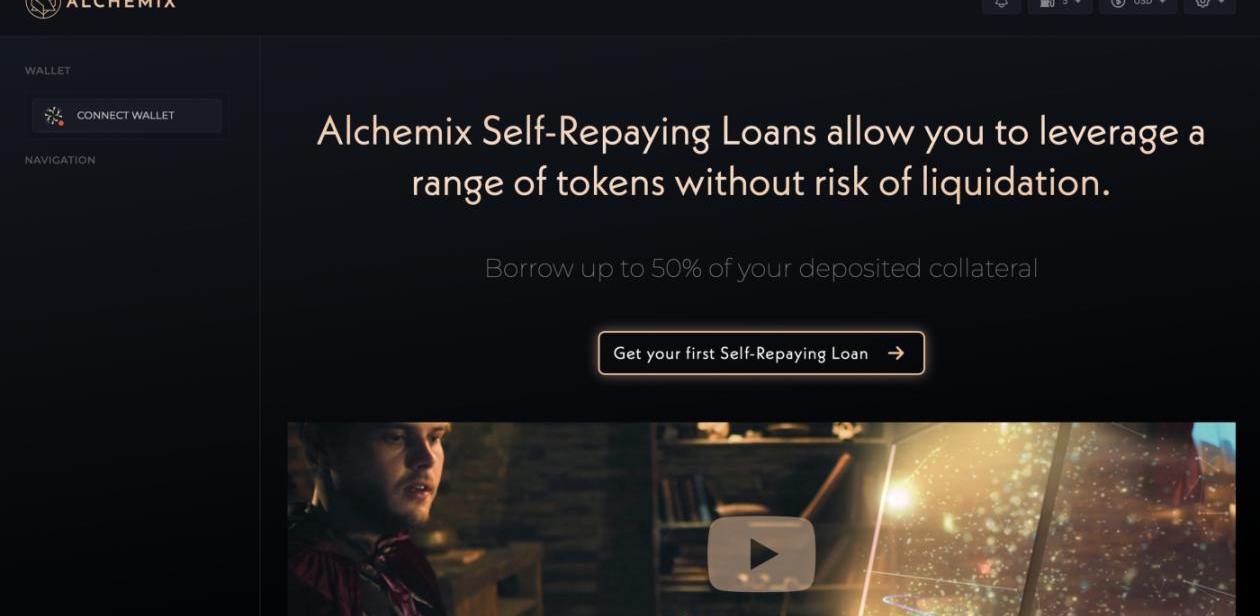Click the Self-Repaying Loans headline text
Screen dimensions: 1260x616
click(x=761, y=157)
